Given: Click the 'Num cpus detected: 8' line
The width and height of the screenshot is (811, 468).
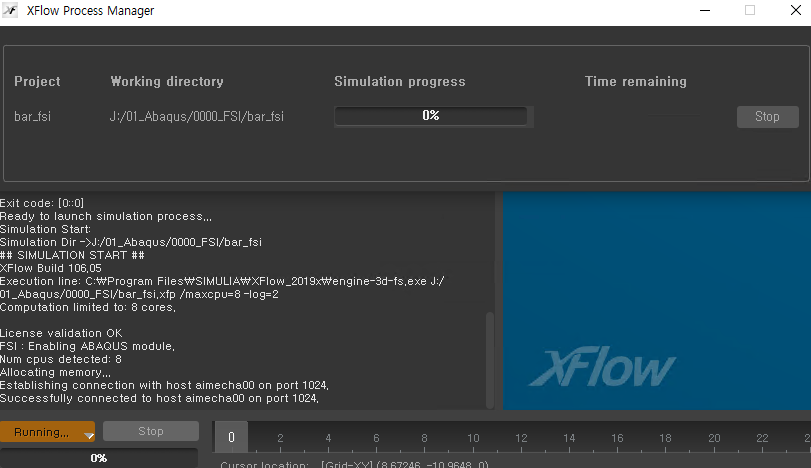Looking at the screenshot, I should point(61,359).
